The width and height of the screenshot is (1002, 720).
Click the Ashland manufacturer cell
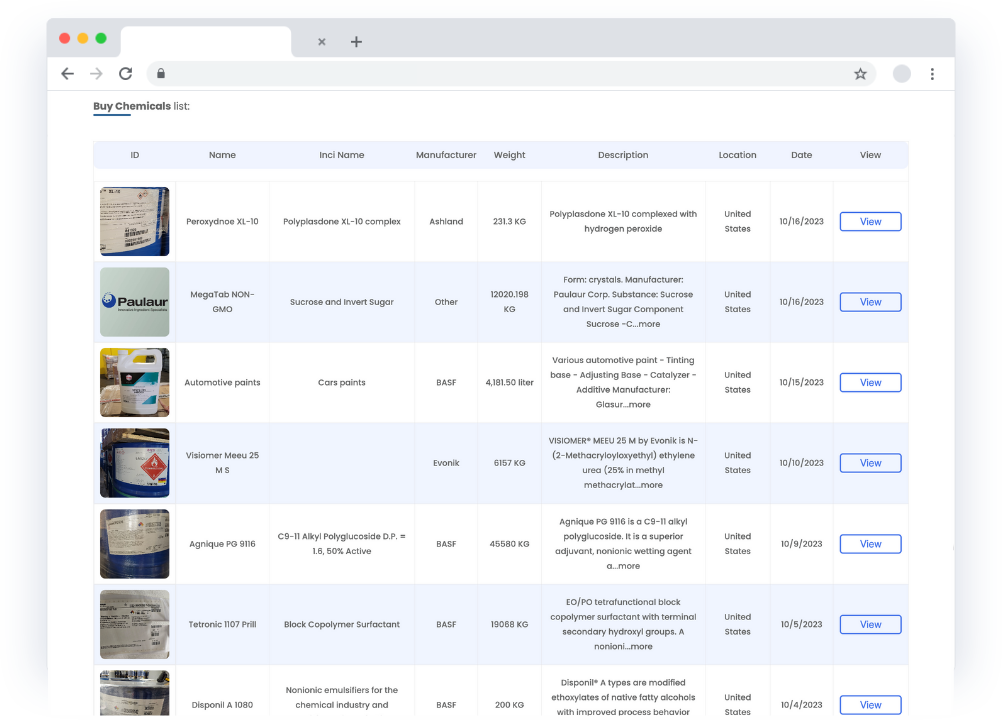coord(446,222)
